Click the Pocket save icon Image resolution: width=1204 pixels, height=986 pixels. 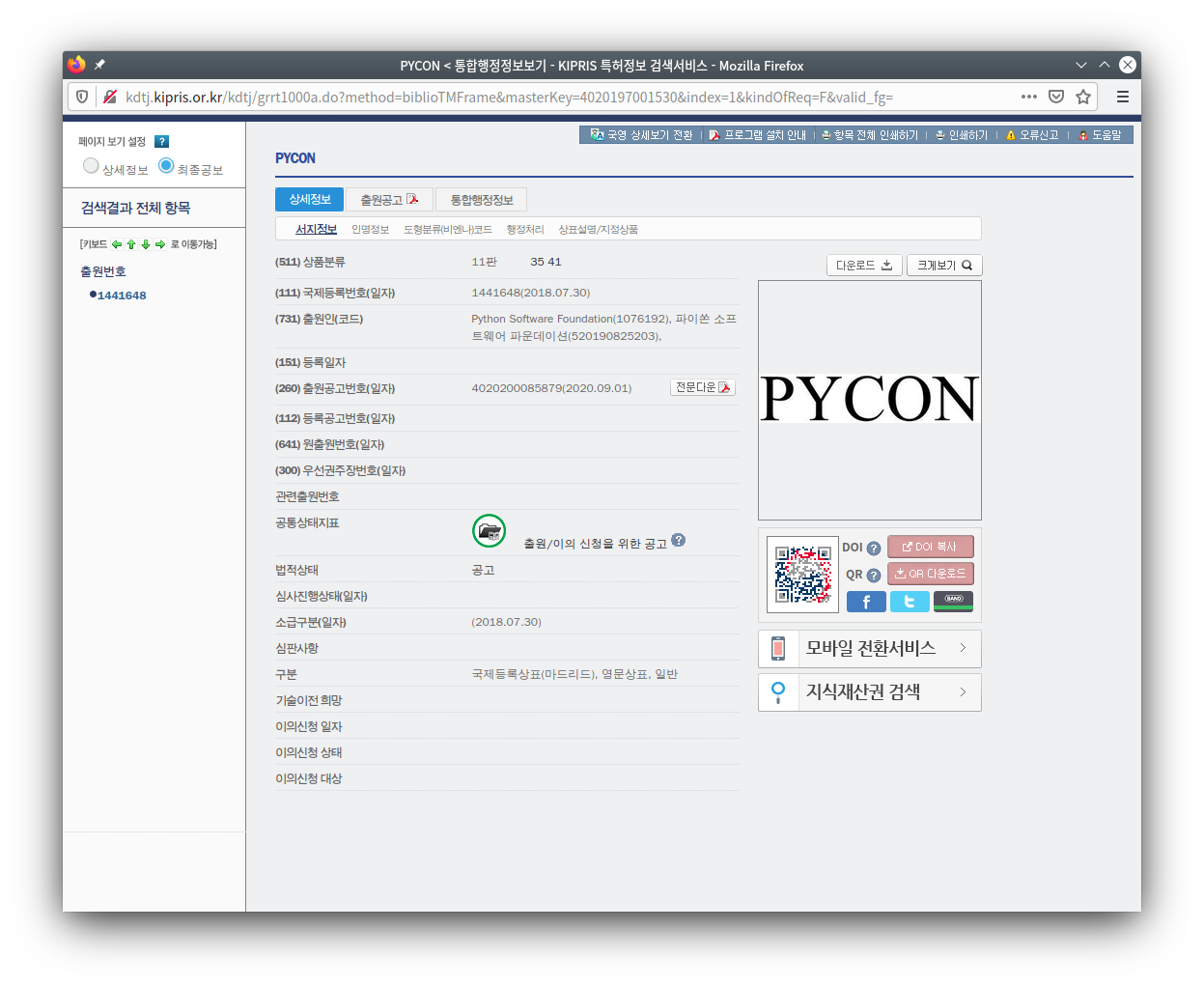coord(1056,97)
